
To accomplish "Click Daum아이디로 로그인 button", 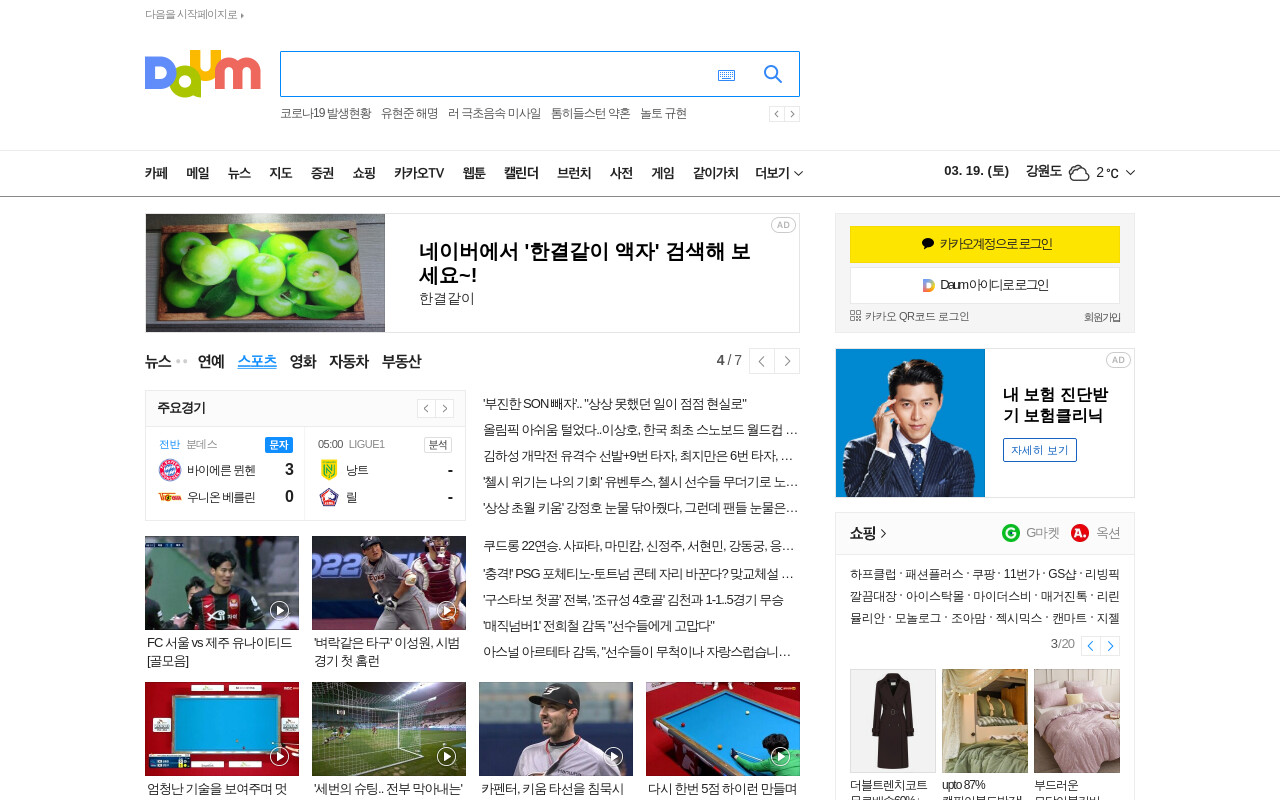I will (985, 285).
